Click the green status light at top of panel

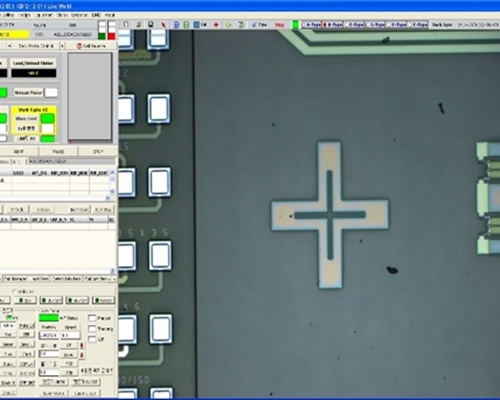[x=102, y=36]
